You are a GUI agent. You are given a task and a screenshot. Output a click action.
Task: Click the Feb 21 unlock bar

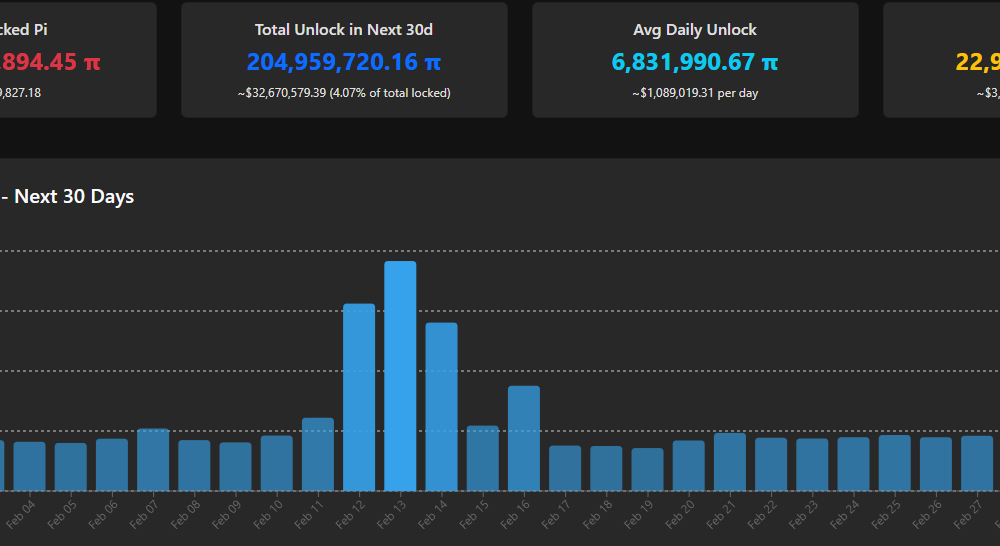730,462
